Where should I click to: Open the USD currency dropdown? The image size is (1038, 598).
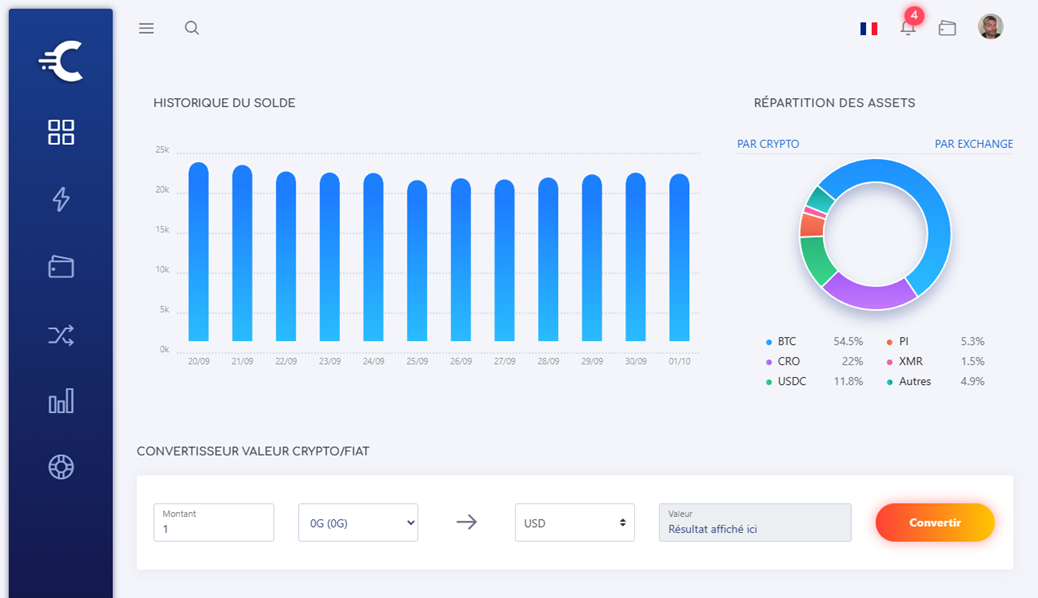coord(574,522)
